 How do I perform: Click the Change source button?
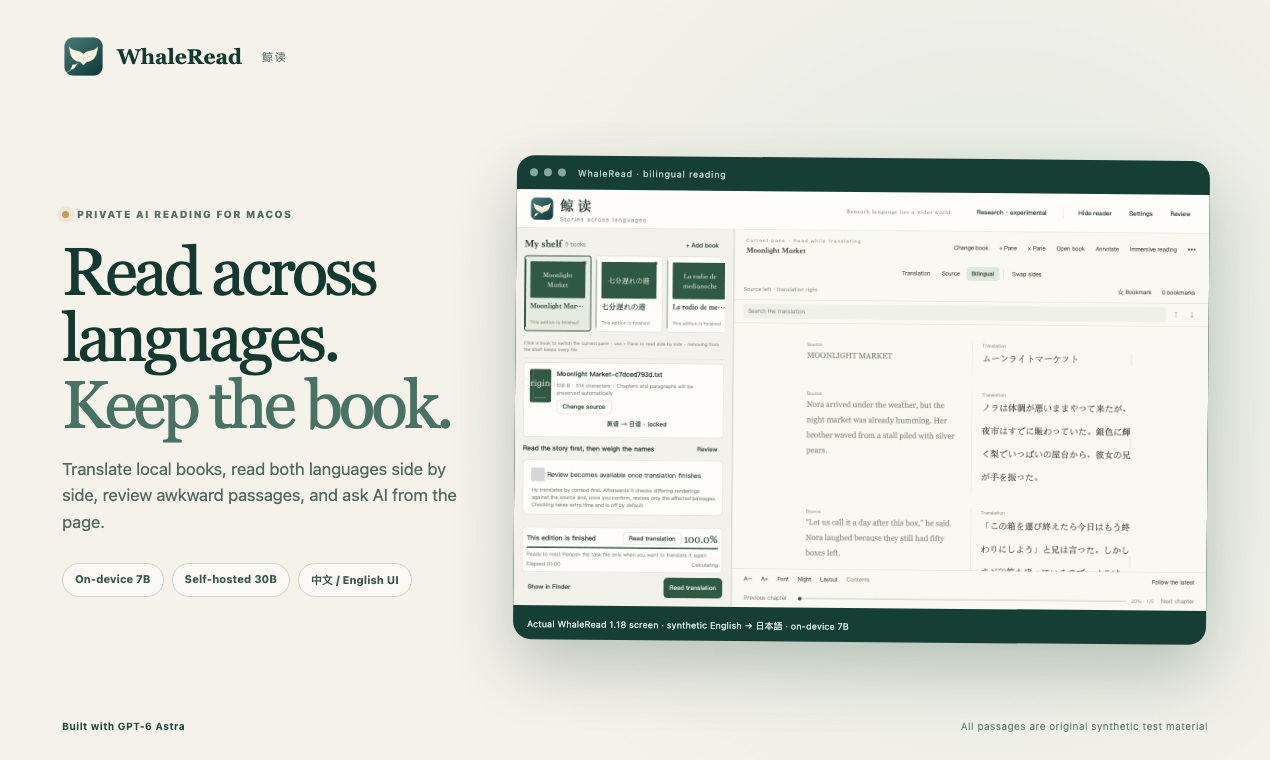[x=584, y=407]
